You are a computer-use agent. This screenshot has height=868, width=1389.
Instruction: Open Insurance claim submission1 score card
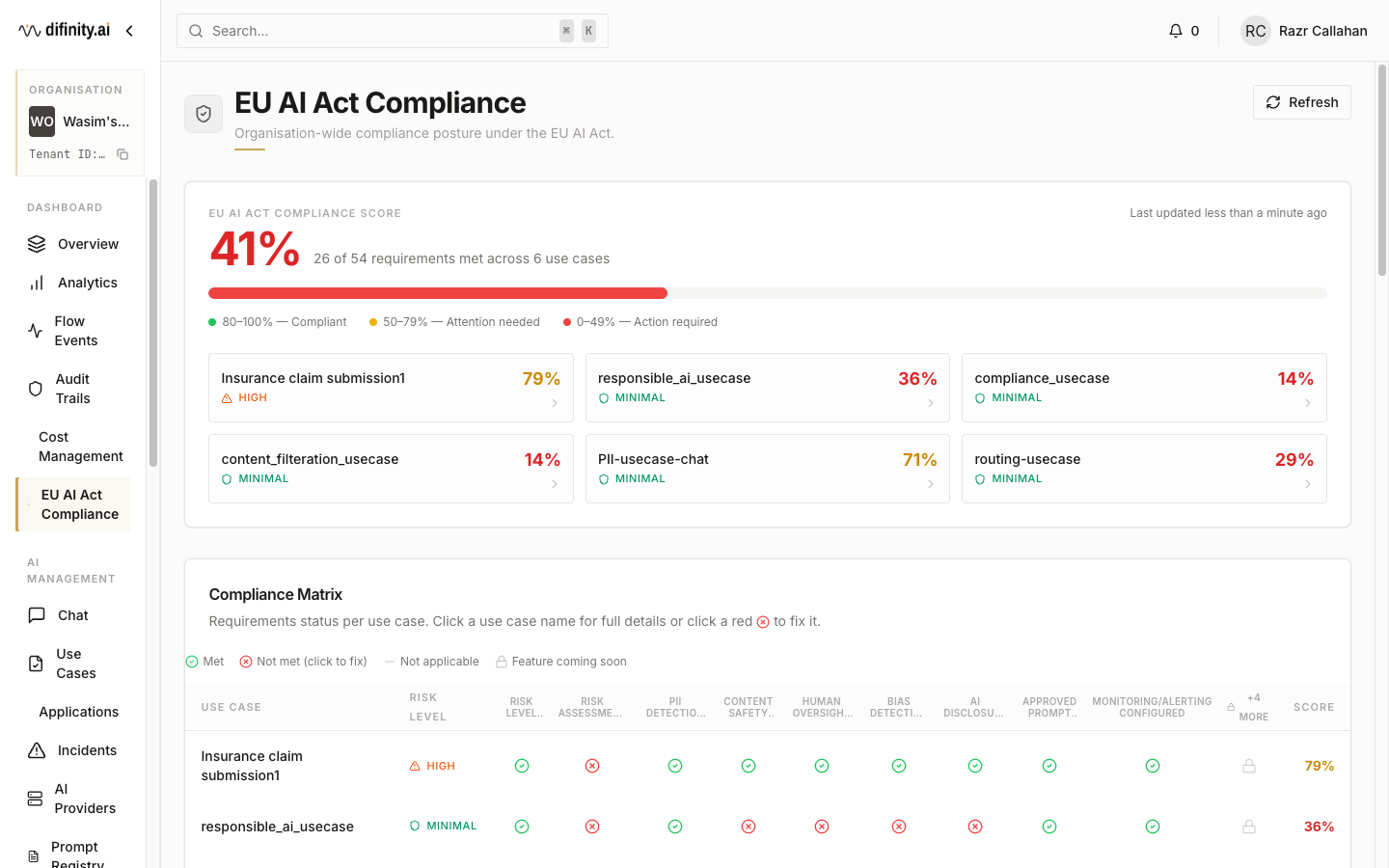(391, 388)
